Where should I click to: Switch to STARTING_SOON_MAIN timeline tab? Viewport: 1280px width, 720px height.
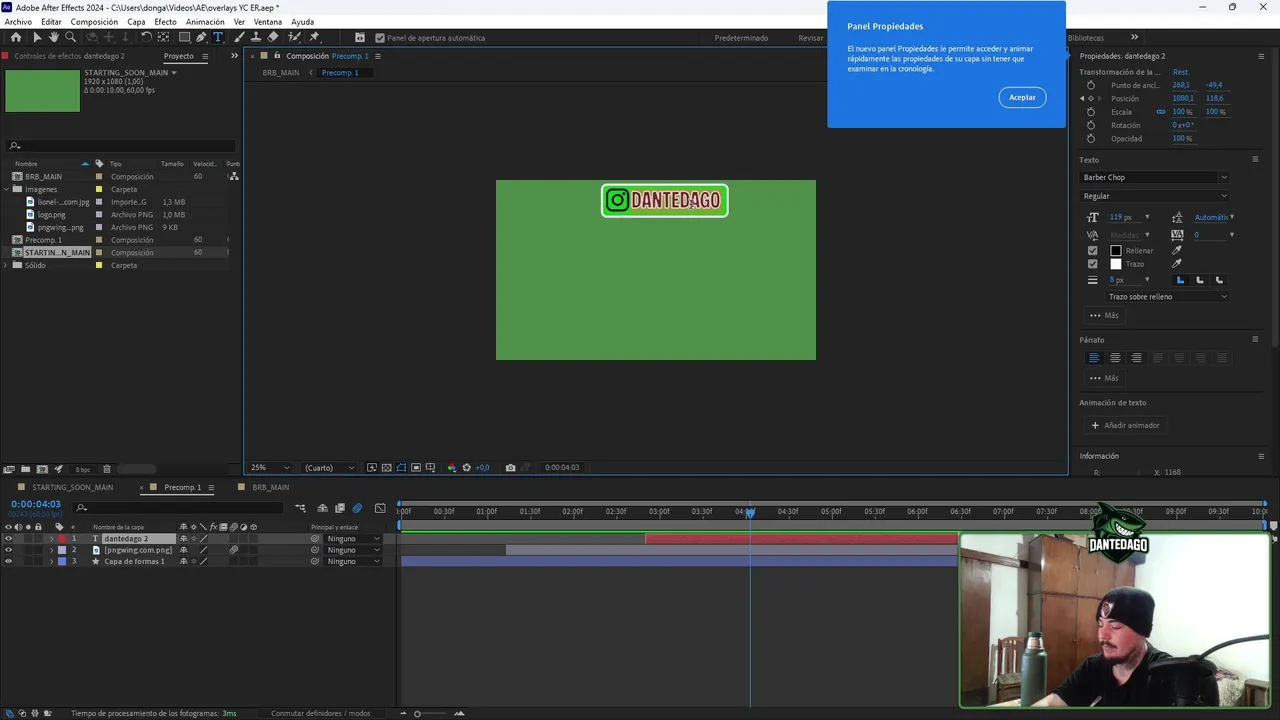[x=72, y=487]
